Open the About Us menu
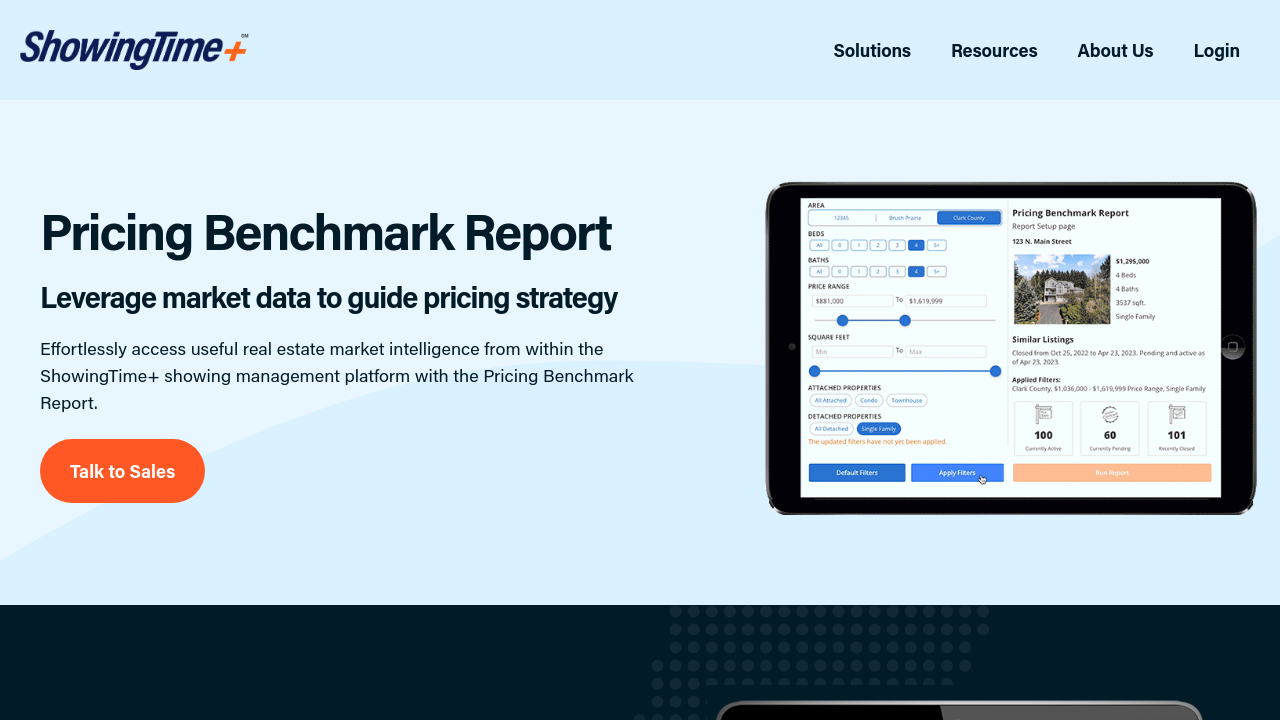The width and height of the screenshot is (1280, 720). [x=1115, y=50]
